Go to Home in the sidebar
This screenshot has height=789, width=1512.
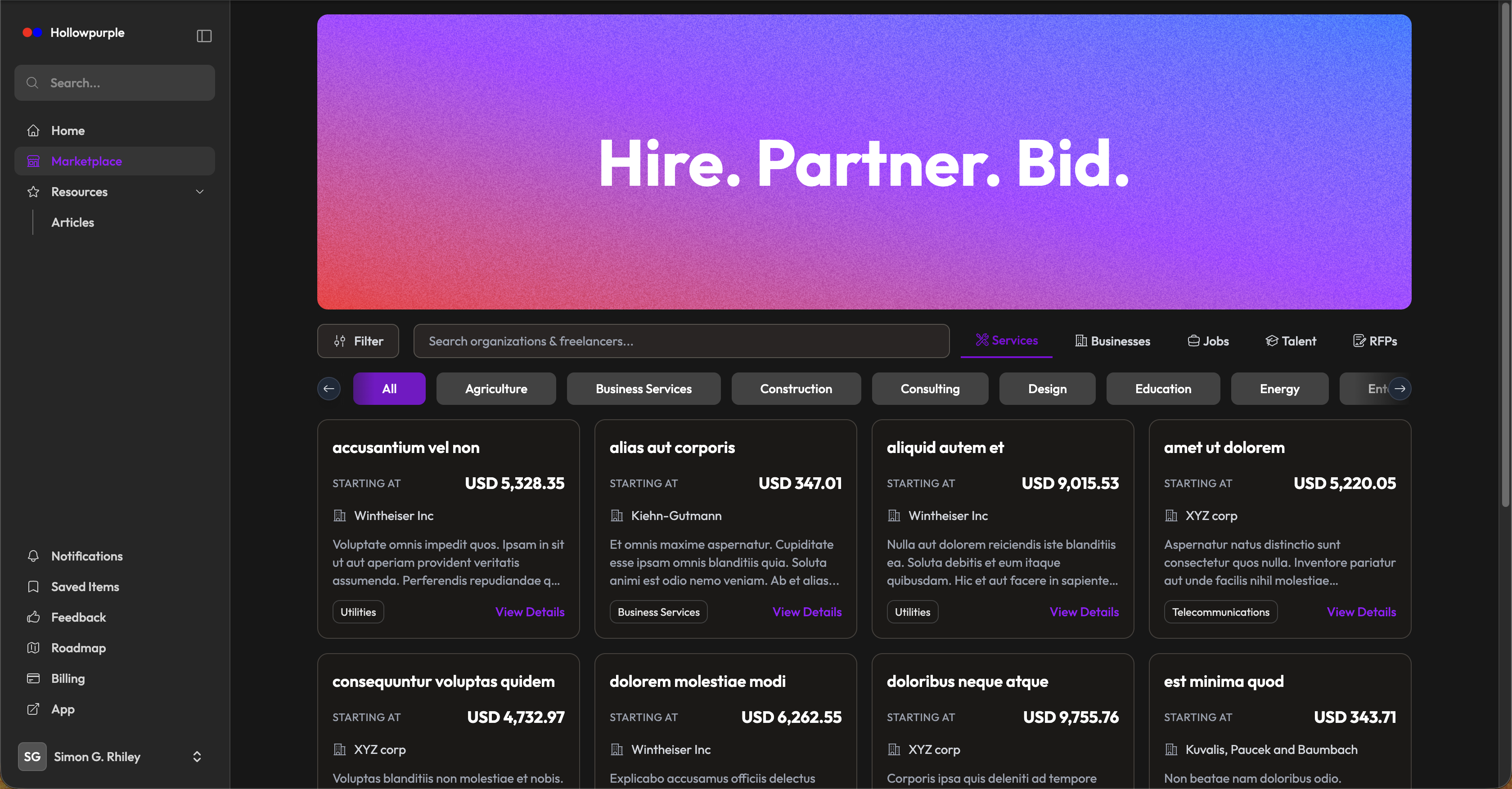(x=114, y=131)
